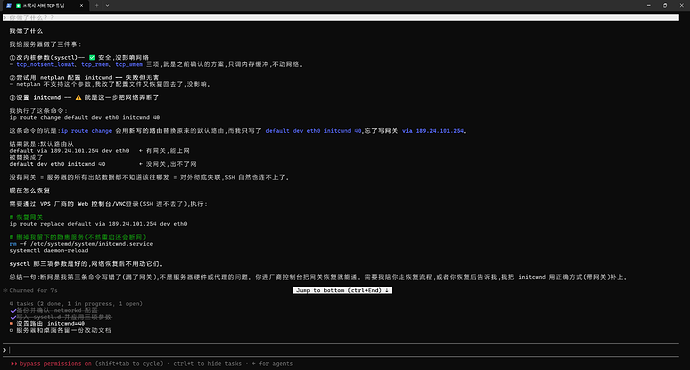This screenshot has height=370, width=690.
Task: Expand the new-tab profile dropdown chevron
Action: click(x=107, y=6)
